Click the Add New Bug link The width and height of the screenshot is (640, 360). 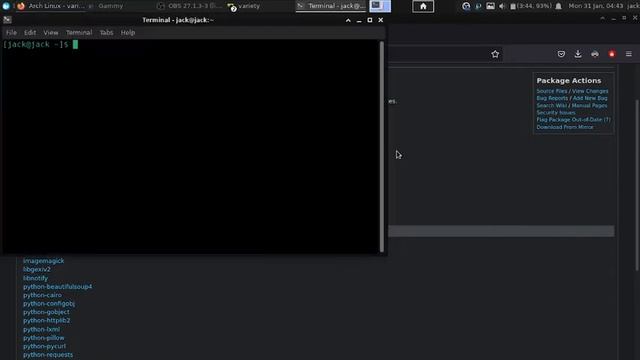coord(590,98)
